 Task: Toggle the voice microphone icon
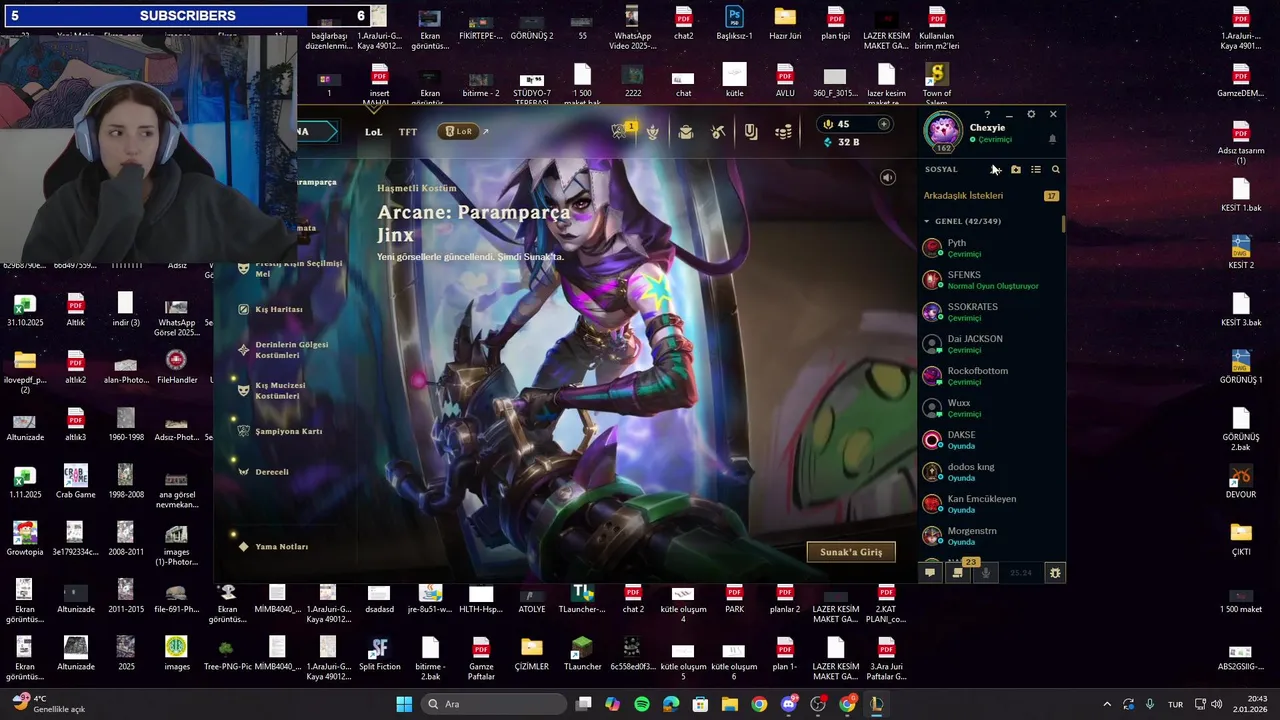(x=986, y=573)
